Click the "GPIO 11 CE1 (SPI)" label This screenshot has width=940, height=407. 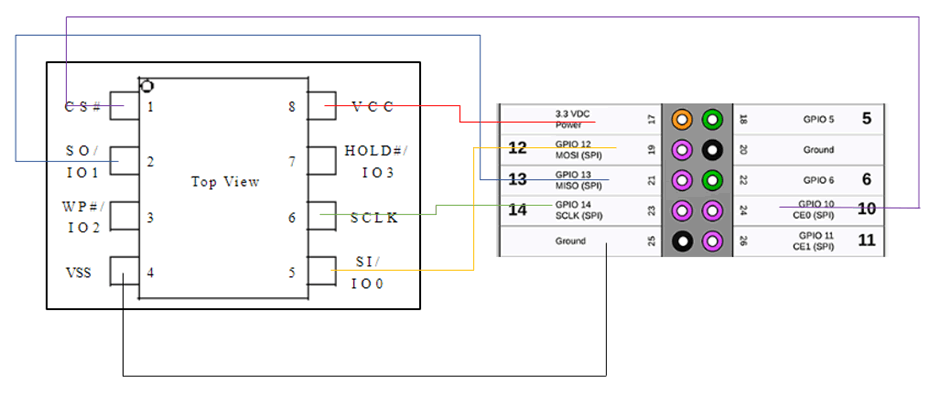(x=816, y=241)
